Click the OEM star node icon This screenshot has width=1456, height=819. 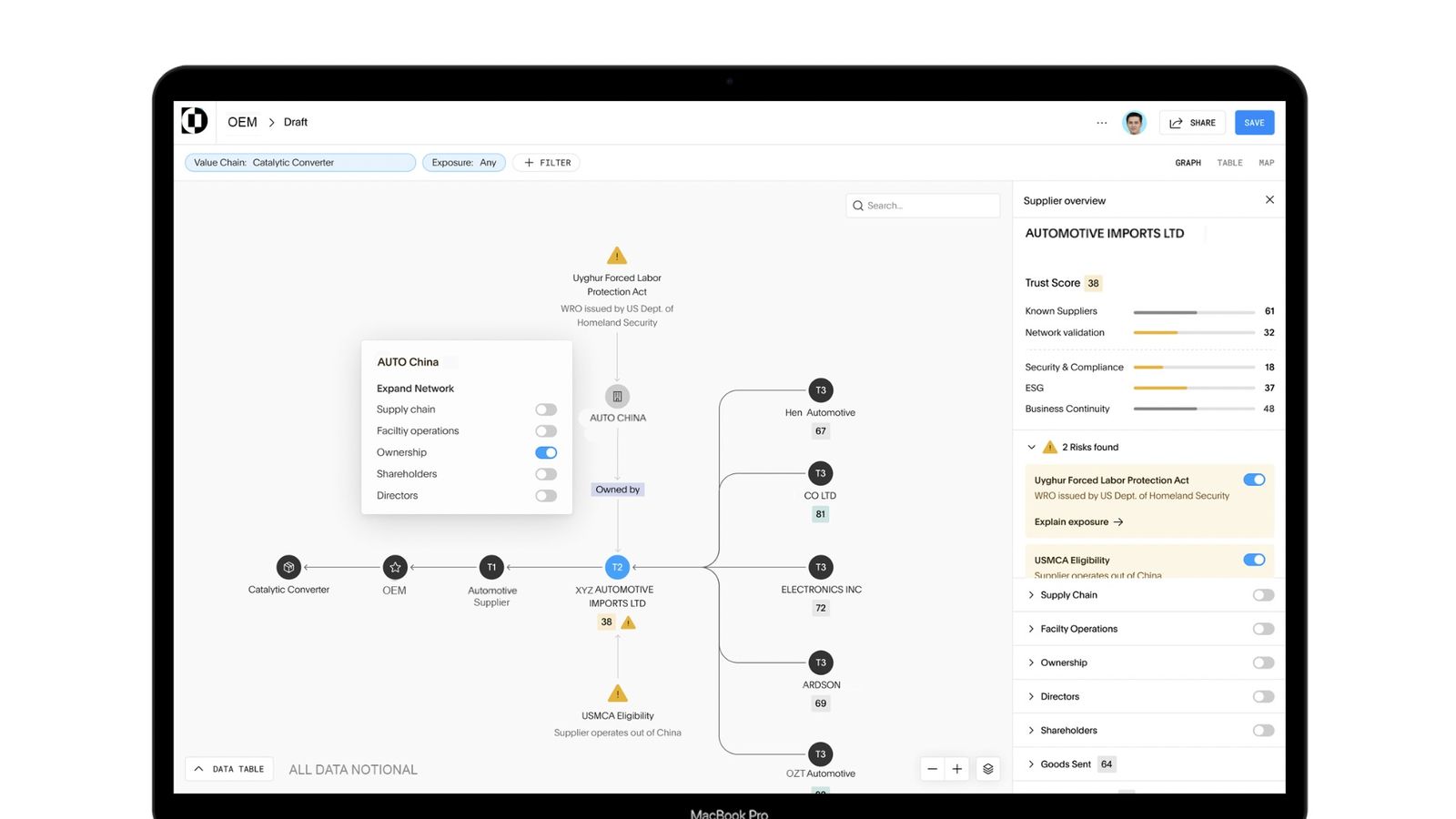[394, 566]
